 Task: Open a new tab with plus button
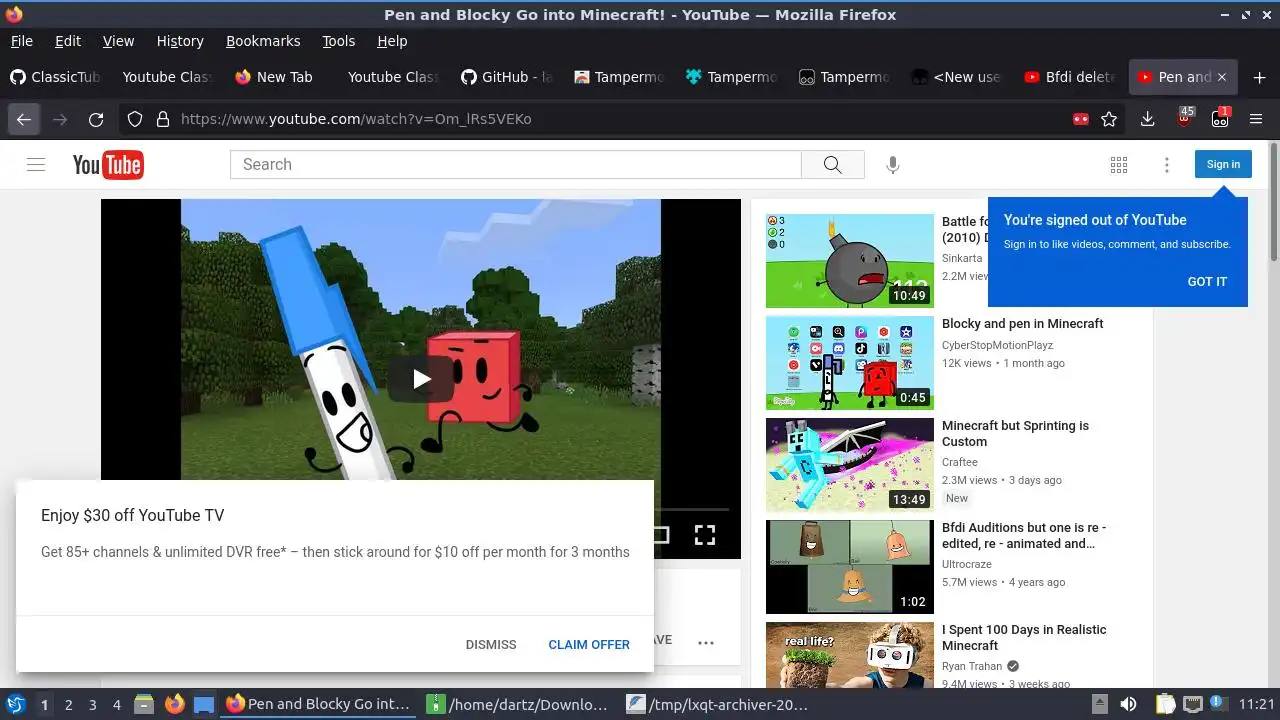[1259, 77]
